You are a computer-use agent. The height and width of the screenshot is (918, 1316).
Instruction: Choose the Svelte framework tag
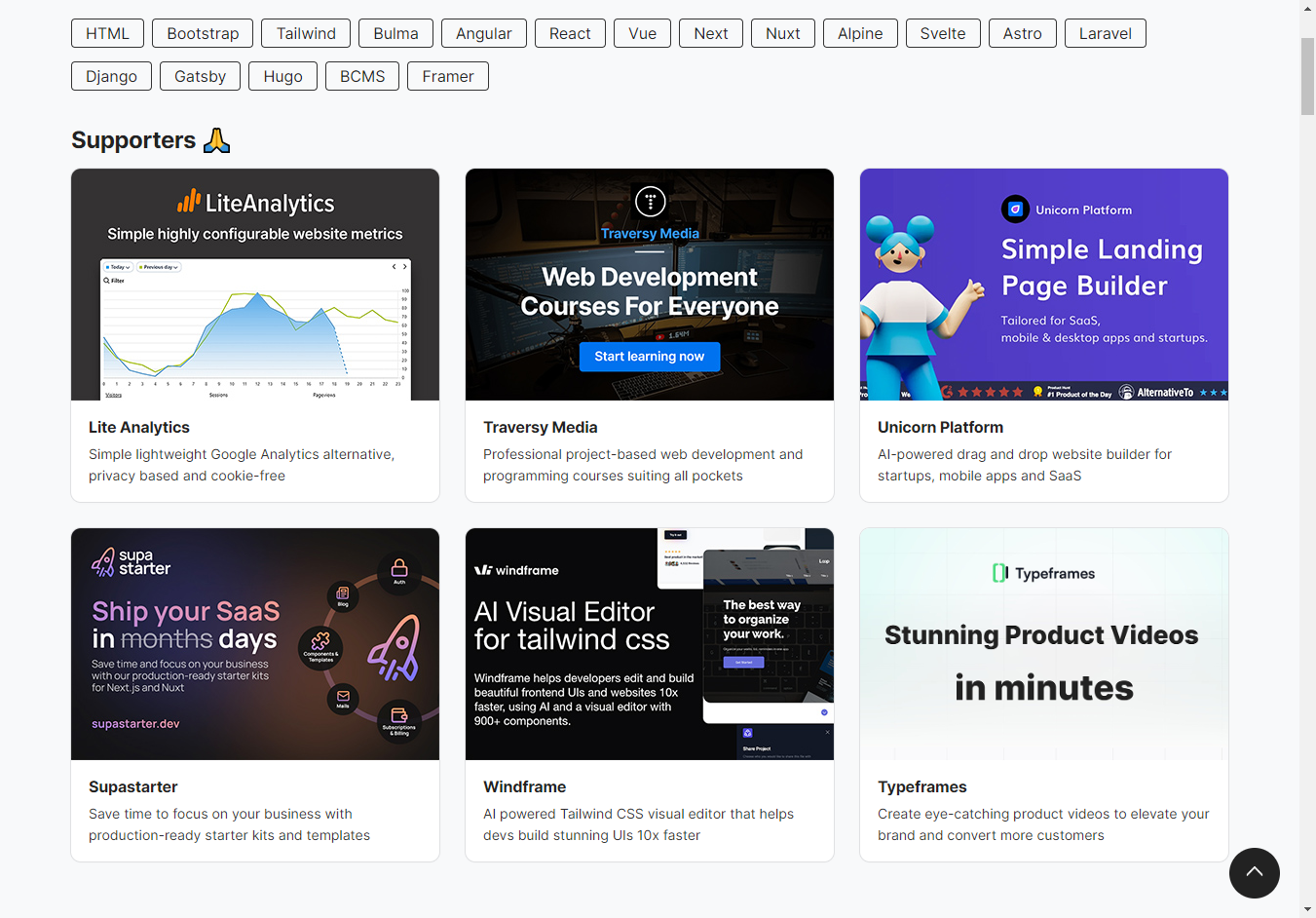tap(942, 33)
